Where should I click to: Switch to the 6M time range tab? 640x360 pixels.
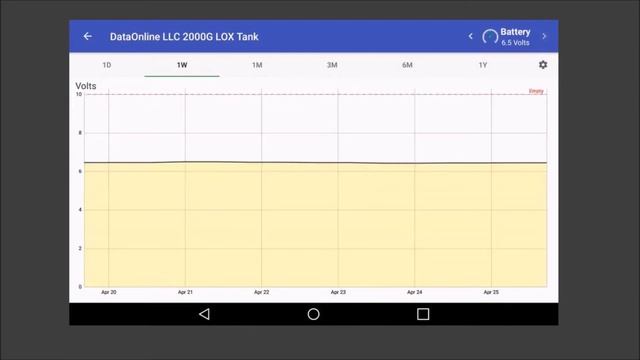tap(407, 65)
